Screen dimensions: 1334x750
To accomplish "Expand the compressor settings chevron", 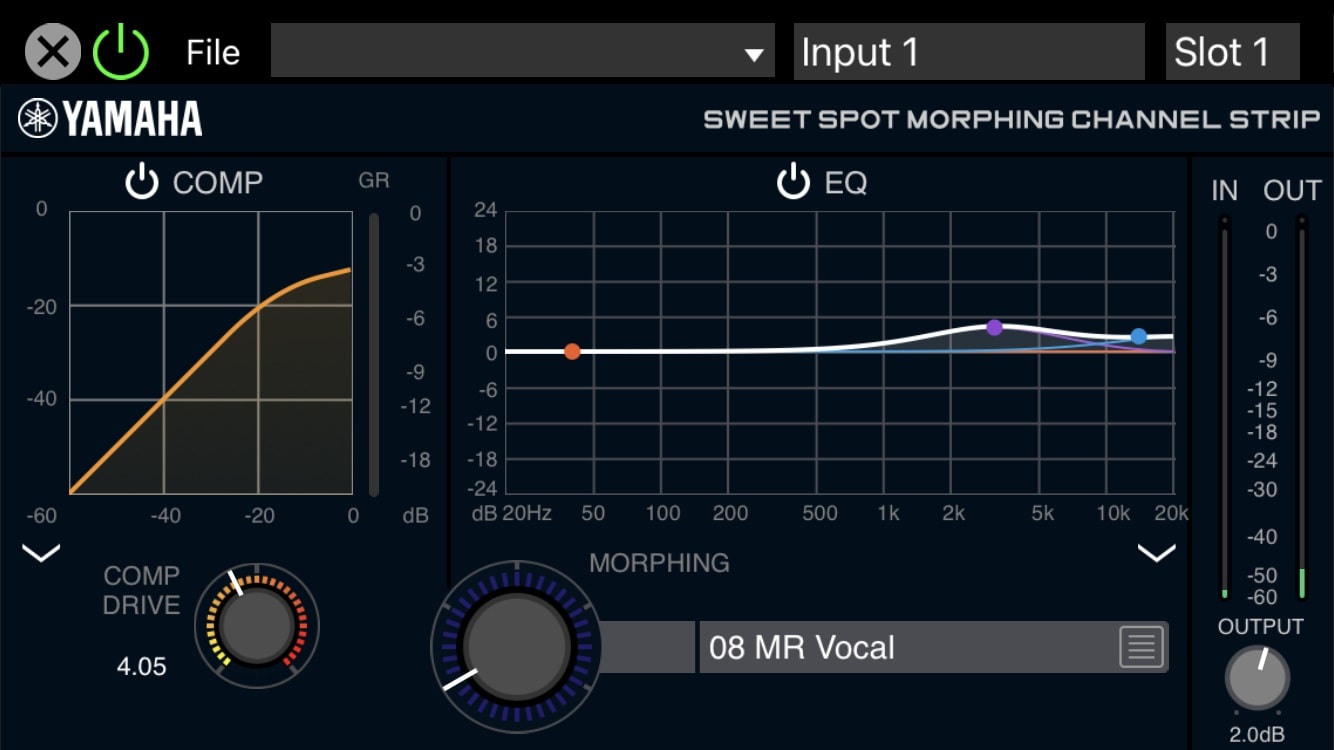I will coord(41,553).
